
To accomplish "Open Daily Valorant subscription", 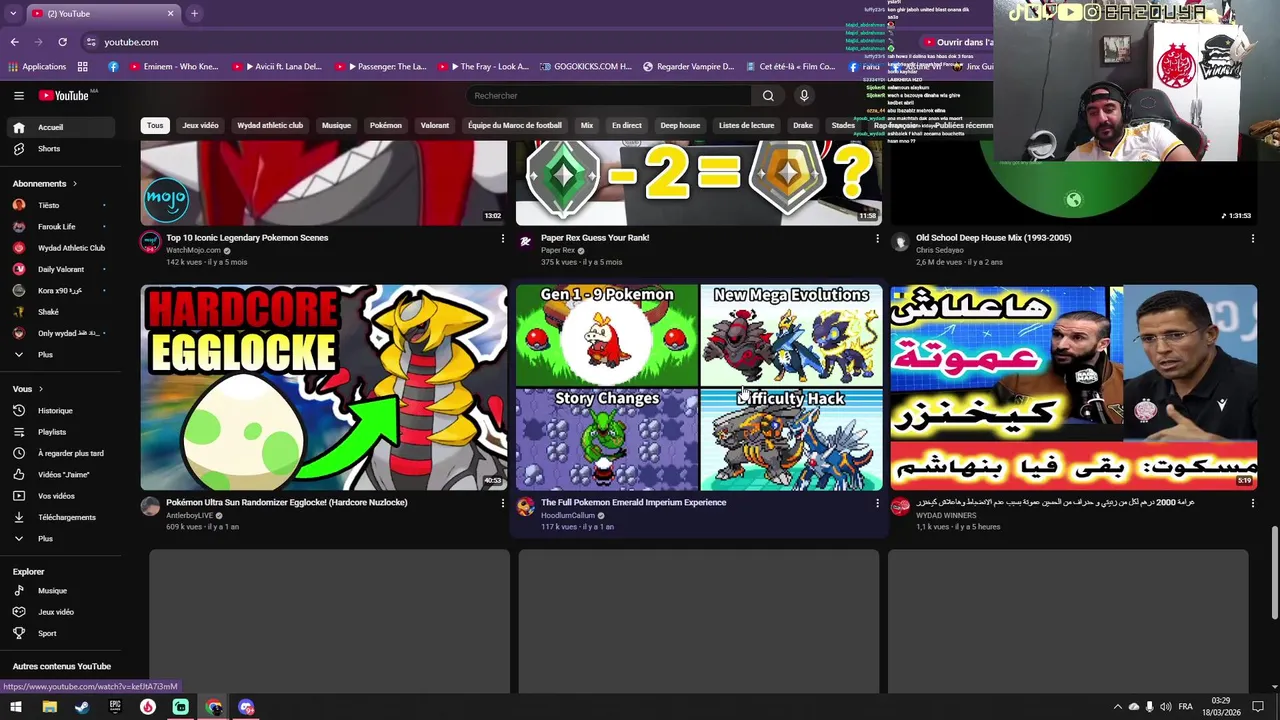I will click(x=60, y=269).
